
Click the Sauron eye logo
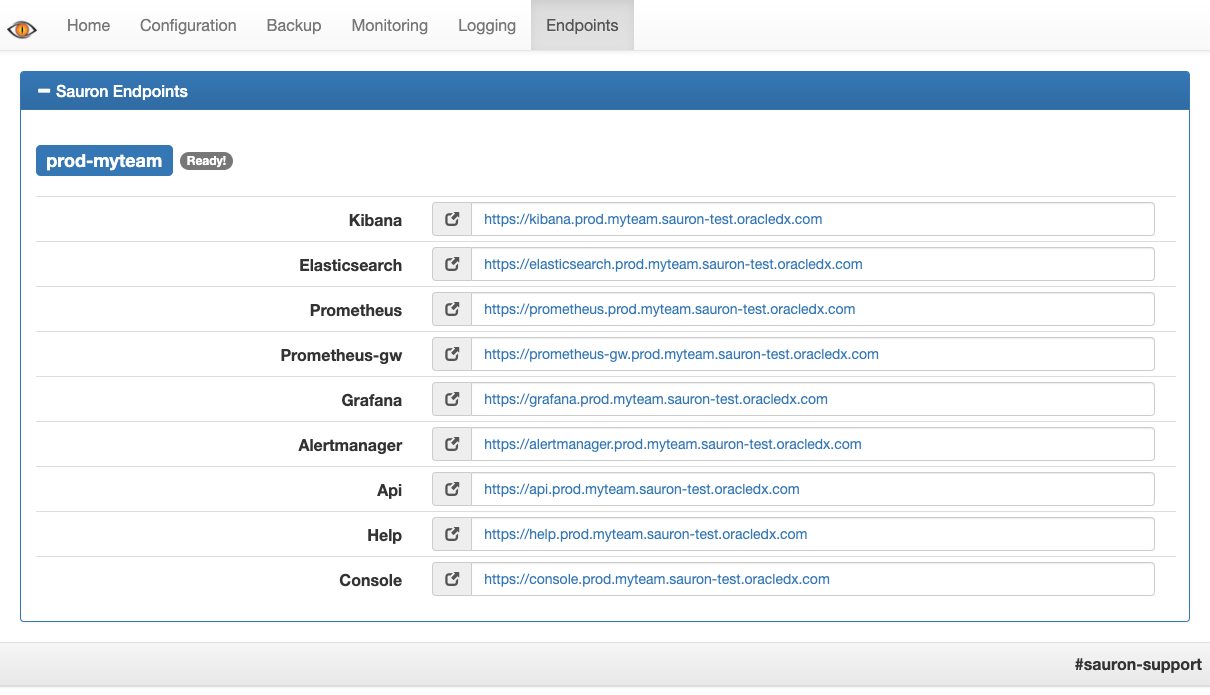click(22, 28)
